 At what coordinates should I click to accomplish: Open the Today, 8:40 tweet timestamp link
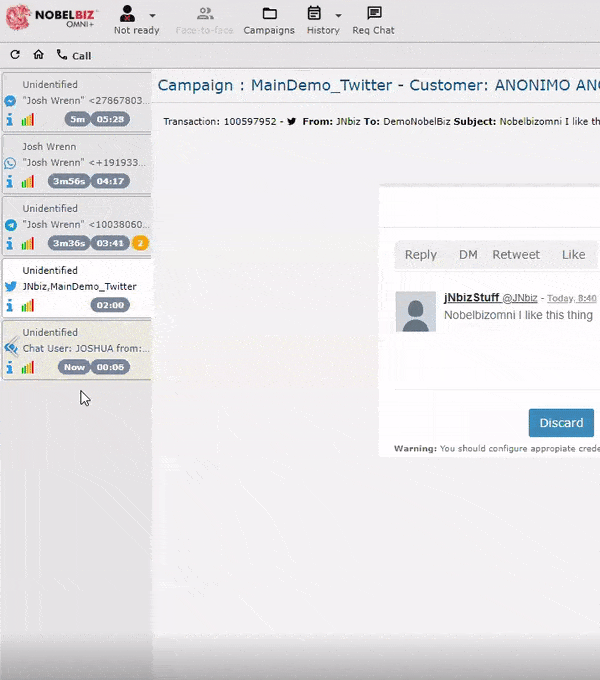click(571, 298)
